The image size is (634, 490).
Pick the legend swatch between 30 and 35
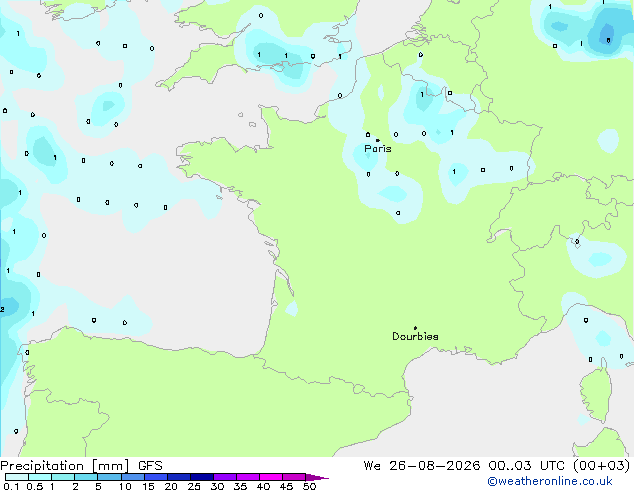pyautogui.click(x=225, y=477)
